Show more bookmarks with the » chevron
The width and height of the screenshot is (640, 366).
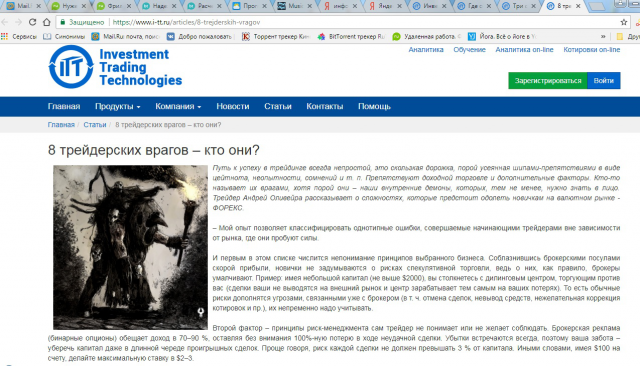[603, 36]
